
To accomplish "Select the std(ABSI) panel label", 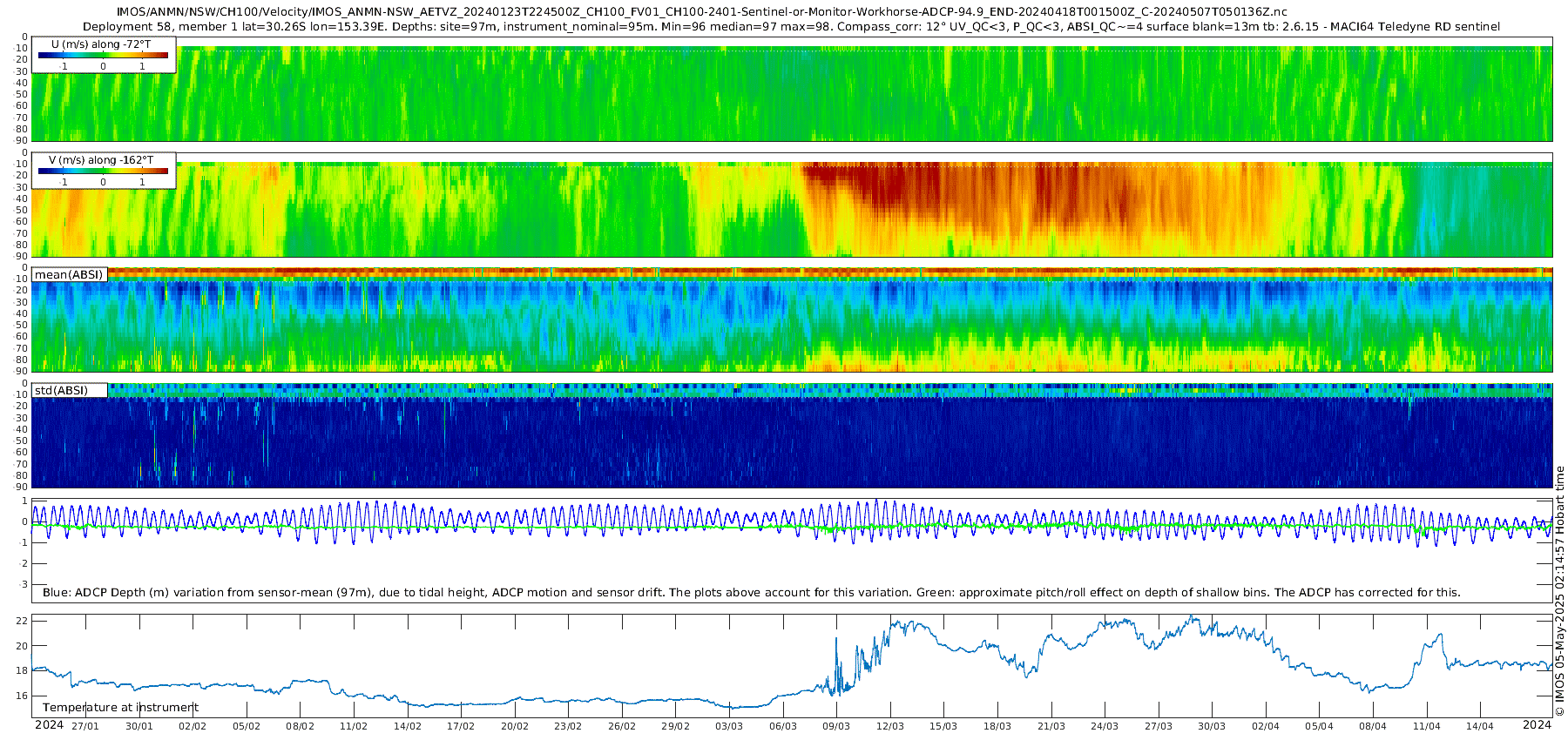I will [70, 390].
